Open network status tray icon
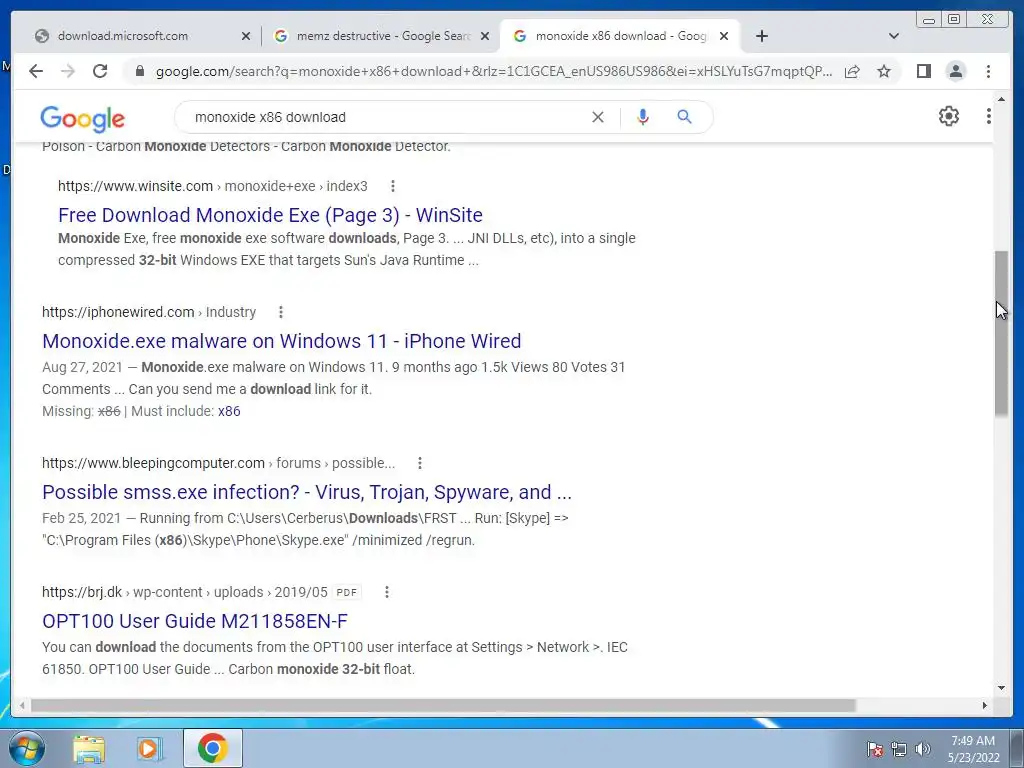This screenshot has height=768, width=1024. tap(899, 749)
